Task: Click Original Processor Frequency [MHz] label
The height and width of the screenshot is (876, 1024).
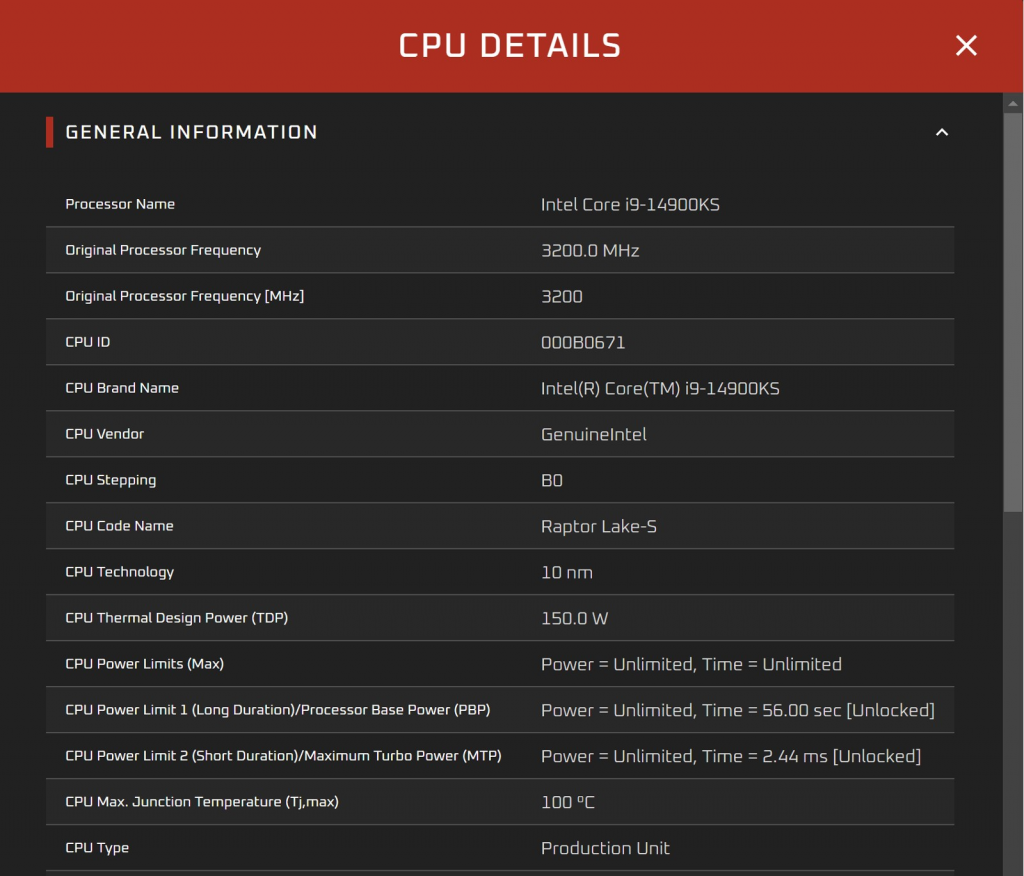Action: [185, 297]
